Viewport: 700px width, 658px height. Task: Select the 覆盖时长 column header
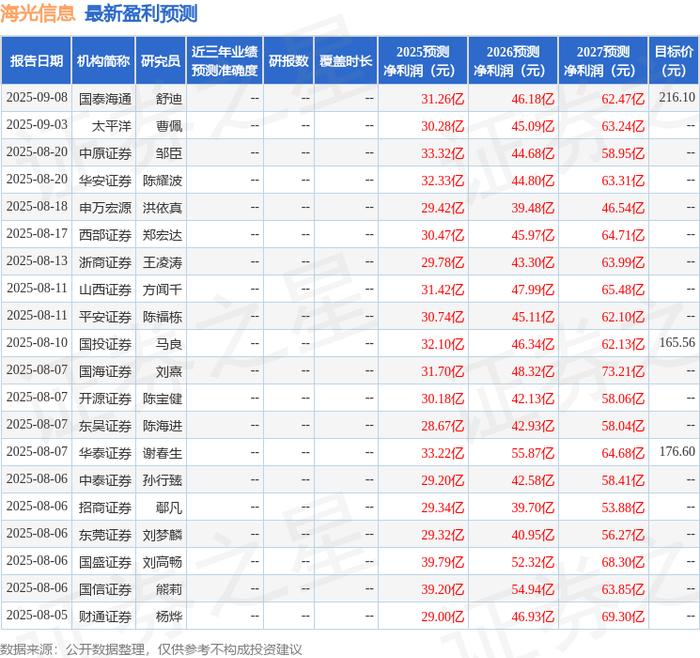(346, 61)
